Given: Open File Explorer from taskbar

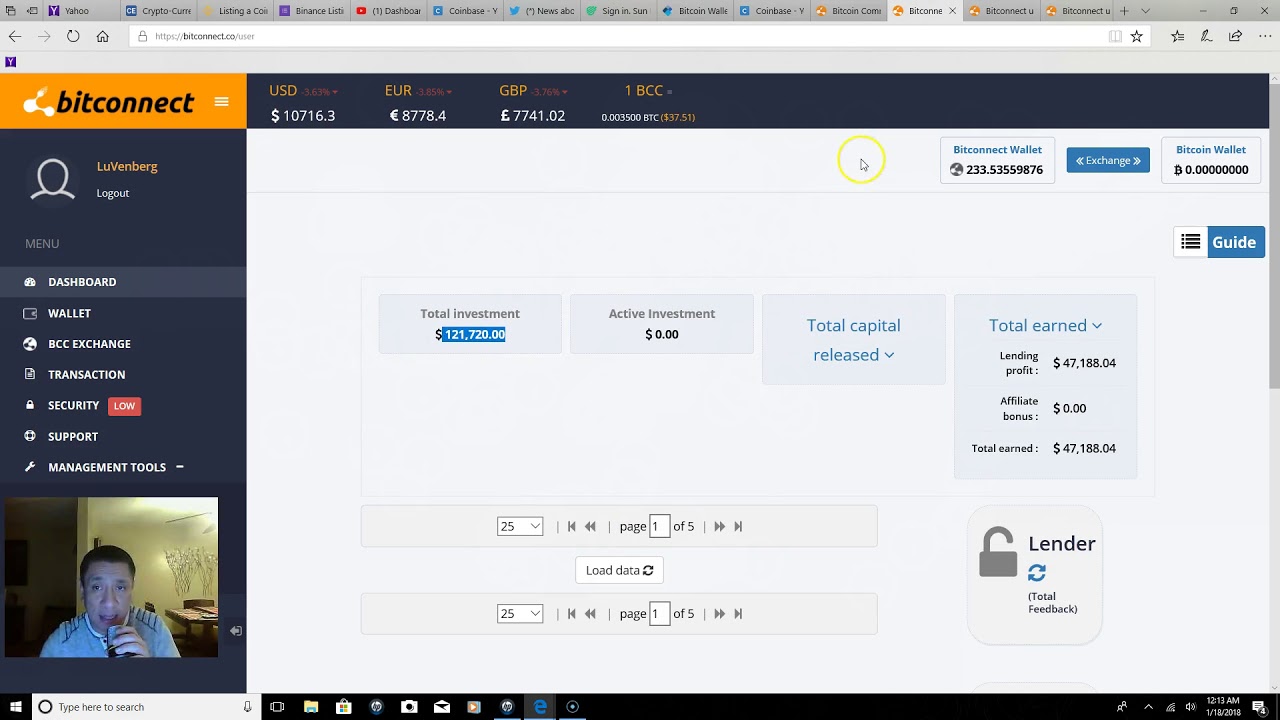Looking at the screenshot, I should point(311,707).
